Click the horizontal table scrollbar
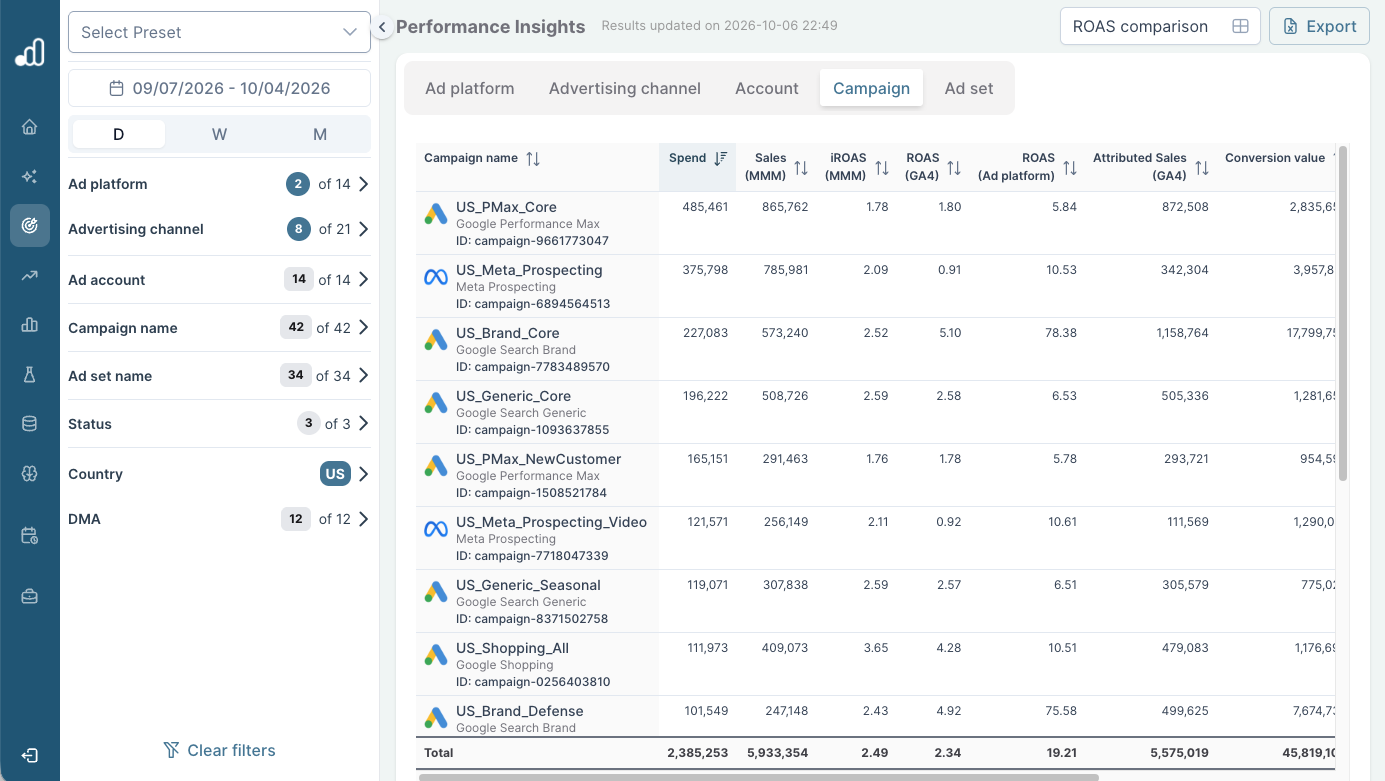The image size is (1385, 781). (x=758, y=776)
